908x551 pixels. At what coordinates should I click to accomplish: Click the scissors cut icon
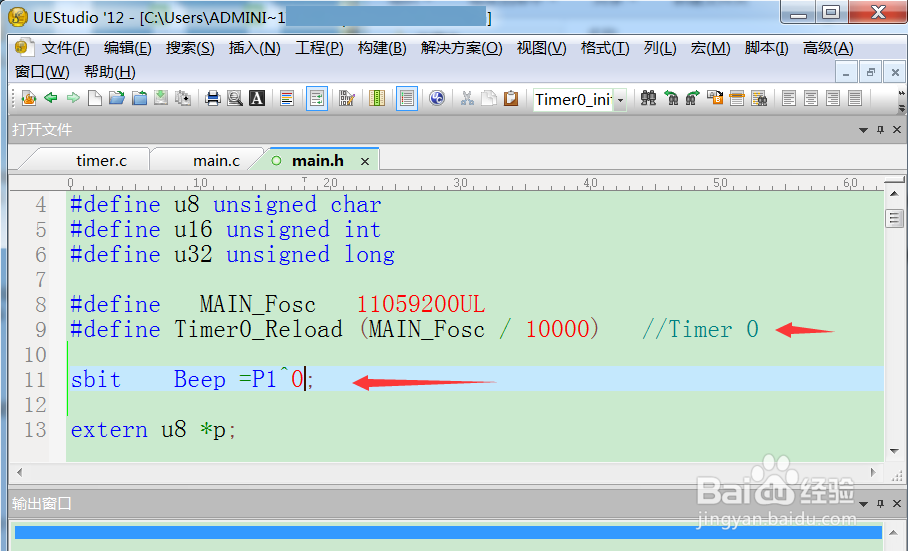coord(467,98)
